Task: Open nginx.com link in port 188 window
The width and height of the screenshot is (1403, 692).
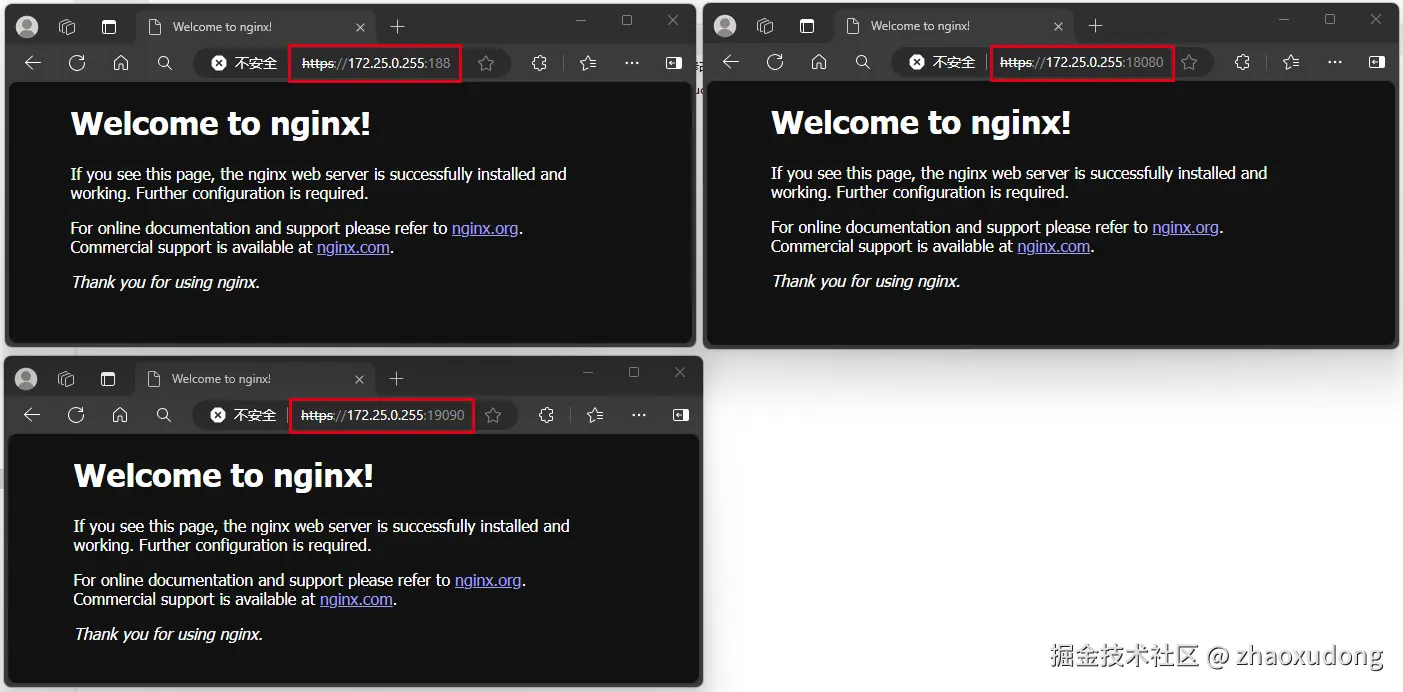Action: [x=353, y=247]
